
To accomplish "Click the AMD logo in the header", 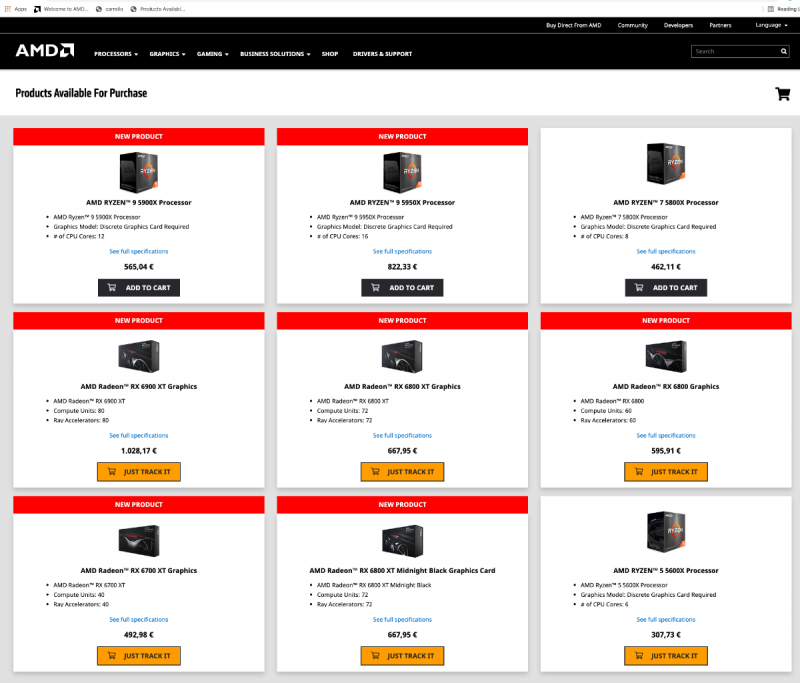I will pyautogui.click(x=45, y=50).
